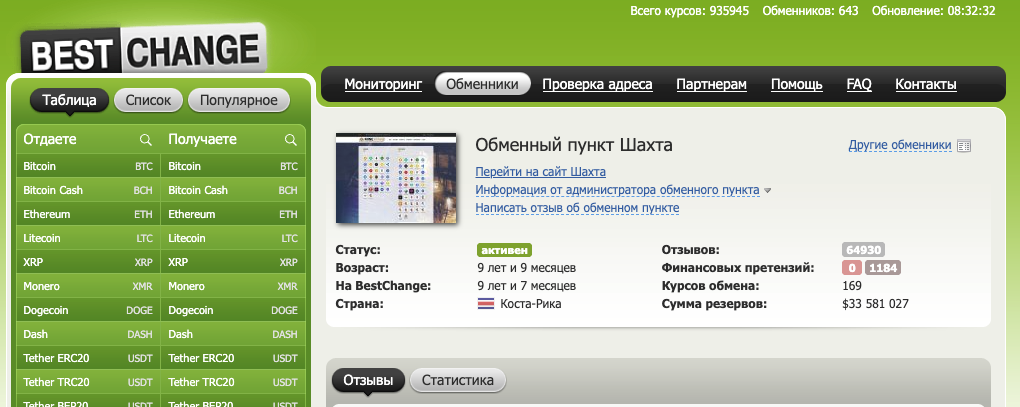
Task: Open the Мониторинг menu item
Action: click(383, 84)
